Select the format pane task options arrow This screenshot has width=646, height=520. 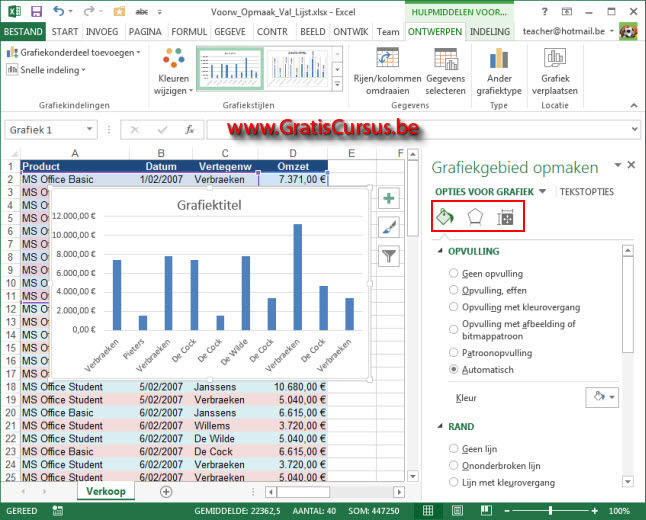pyautogui.click(x=618, y=165)
